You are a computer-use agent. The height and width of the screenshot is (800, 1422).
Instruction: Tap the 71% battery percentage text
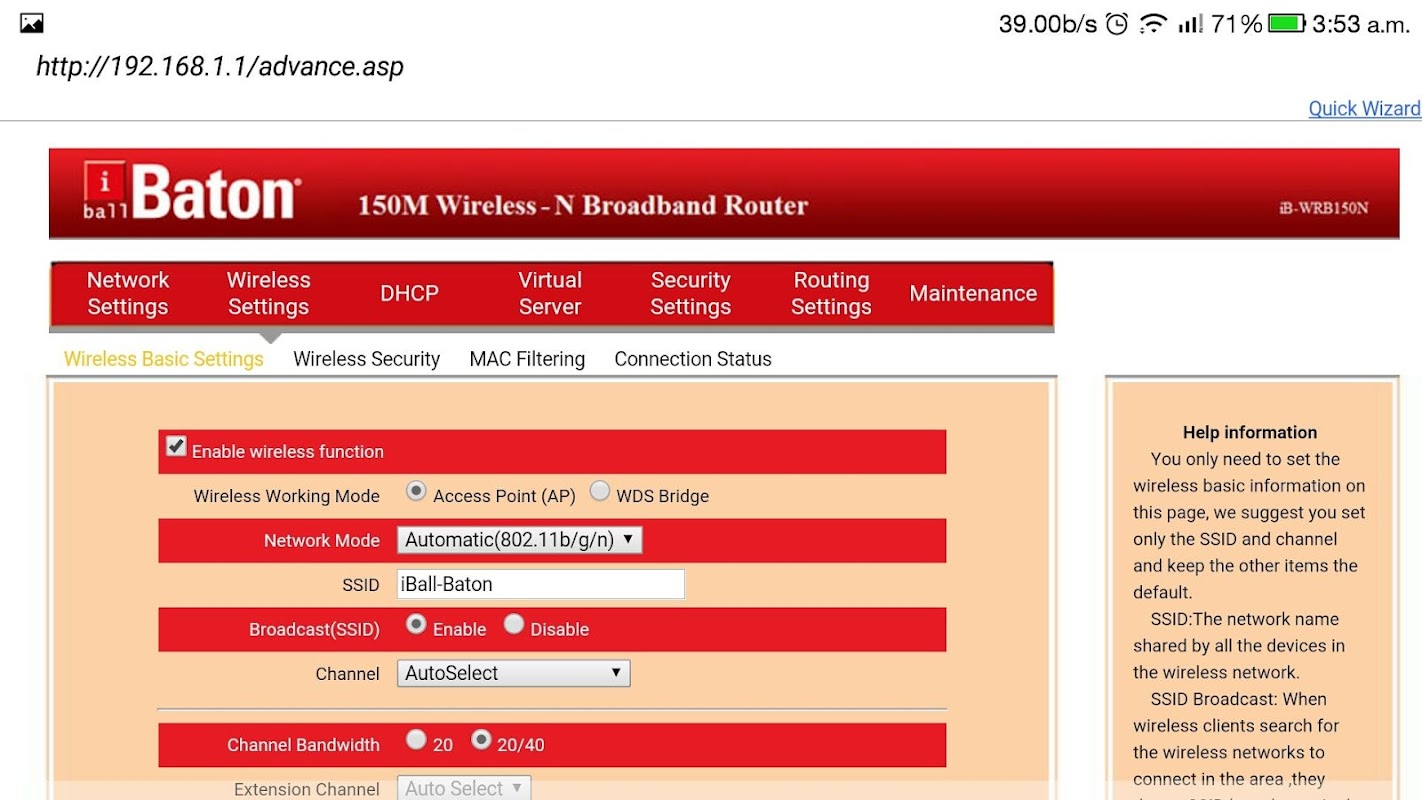pyautogui.click(x=1237, y=24)
